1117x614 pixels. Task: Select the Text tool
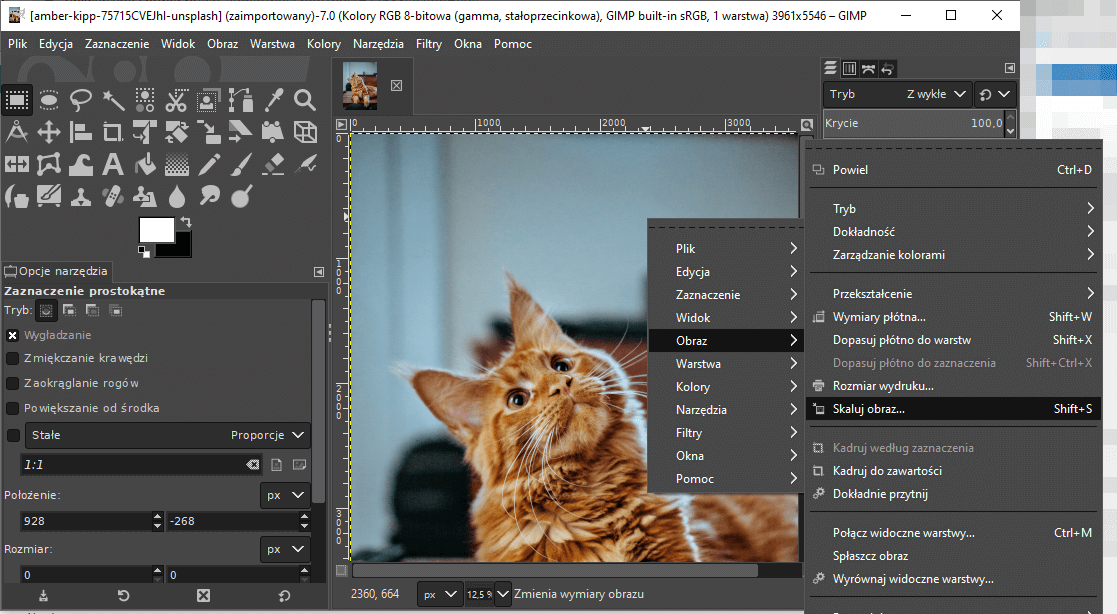112,163
